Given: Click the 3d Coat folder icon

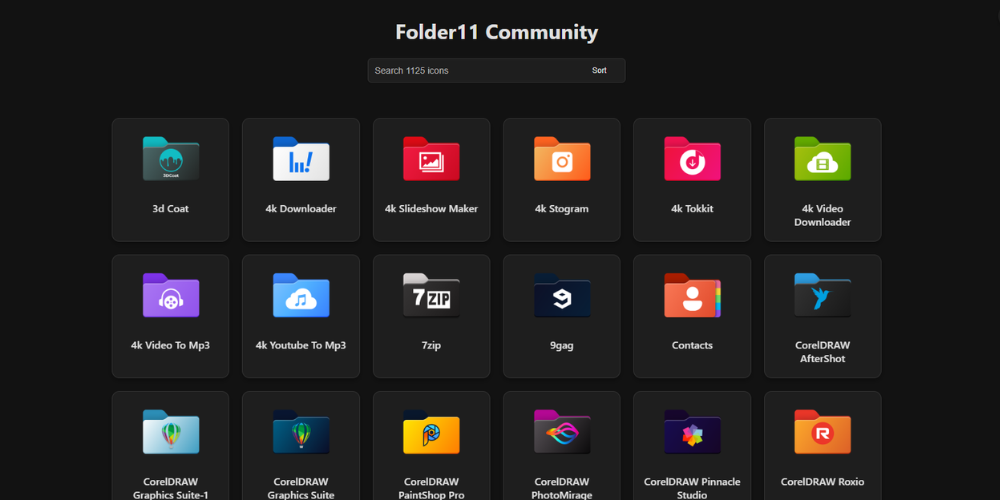Looking at the screenshot, I should [x=170, y=159].
